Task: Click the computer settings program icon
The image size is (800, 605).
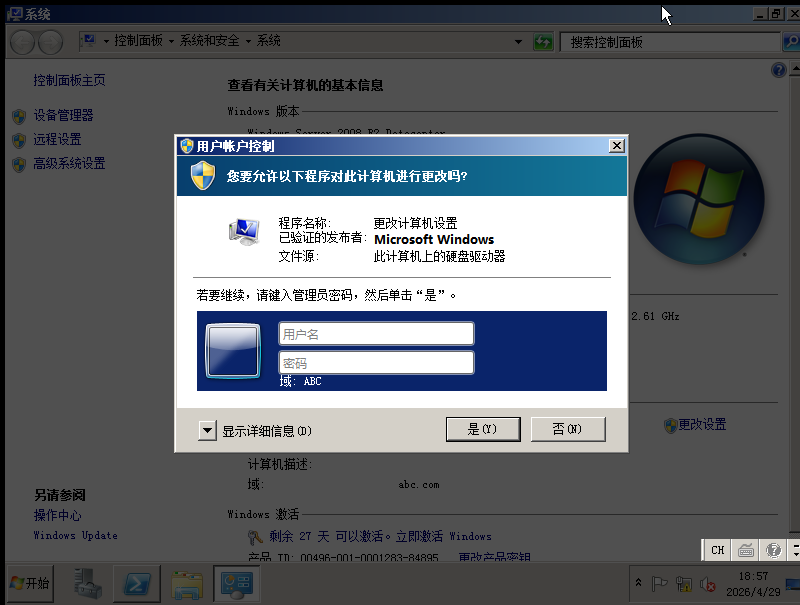Action: click(x=244, y=232)
